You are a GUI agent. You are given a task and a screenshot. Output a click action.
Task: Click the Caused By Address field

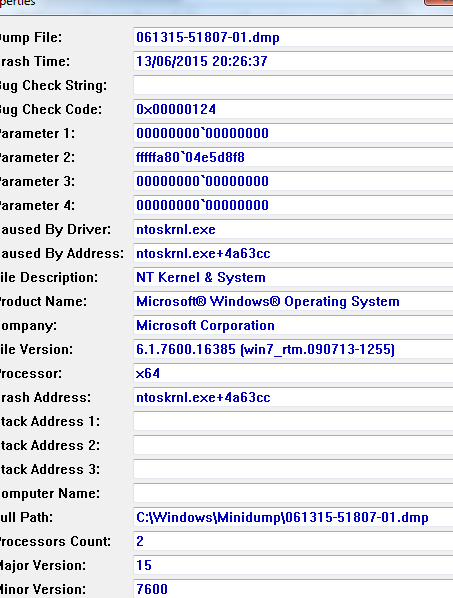pos(293,253)
